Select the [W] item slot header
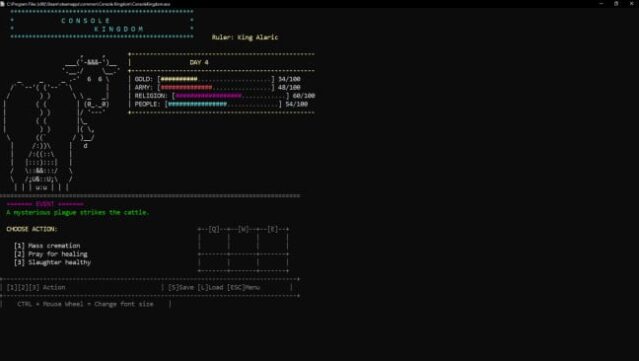639x361 pixels. tap(243, 229)
